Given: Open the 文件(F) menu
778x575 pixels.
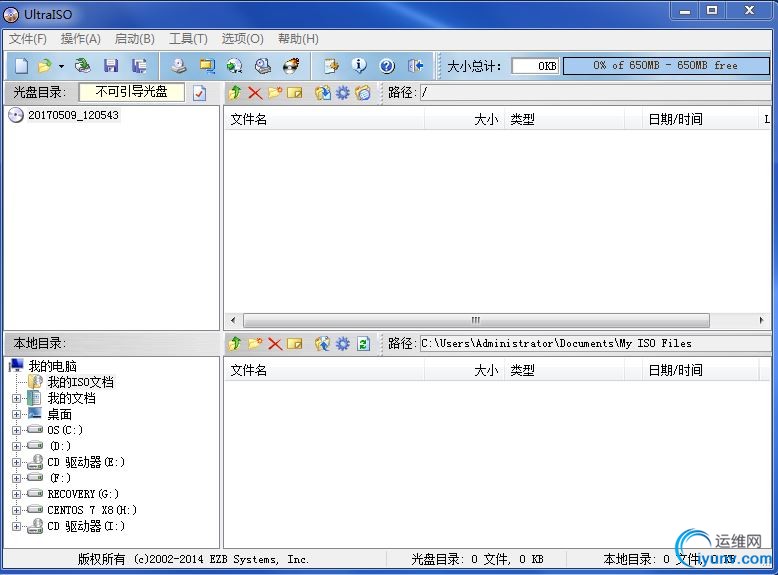Looking at the screenshot, I should 28,39.
